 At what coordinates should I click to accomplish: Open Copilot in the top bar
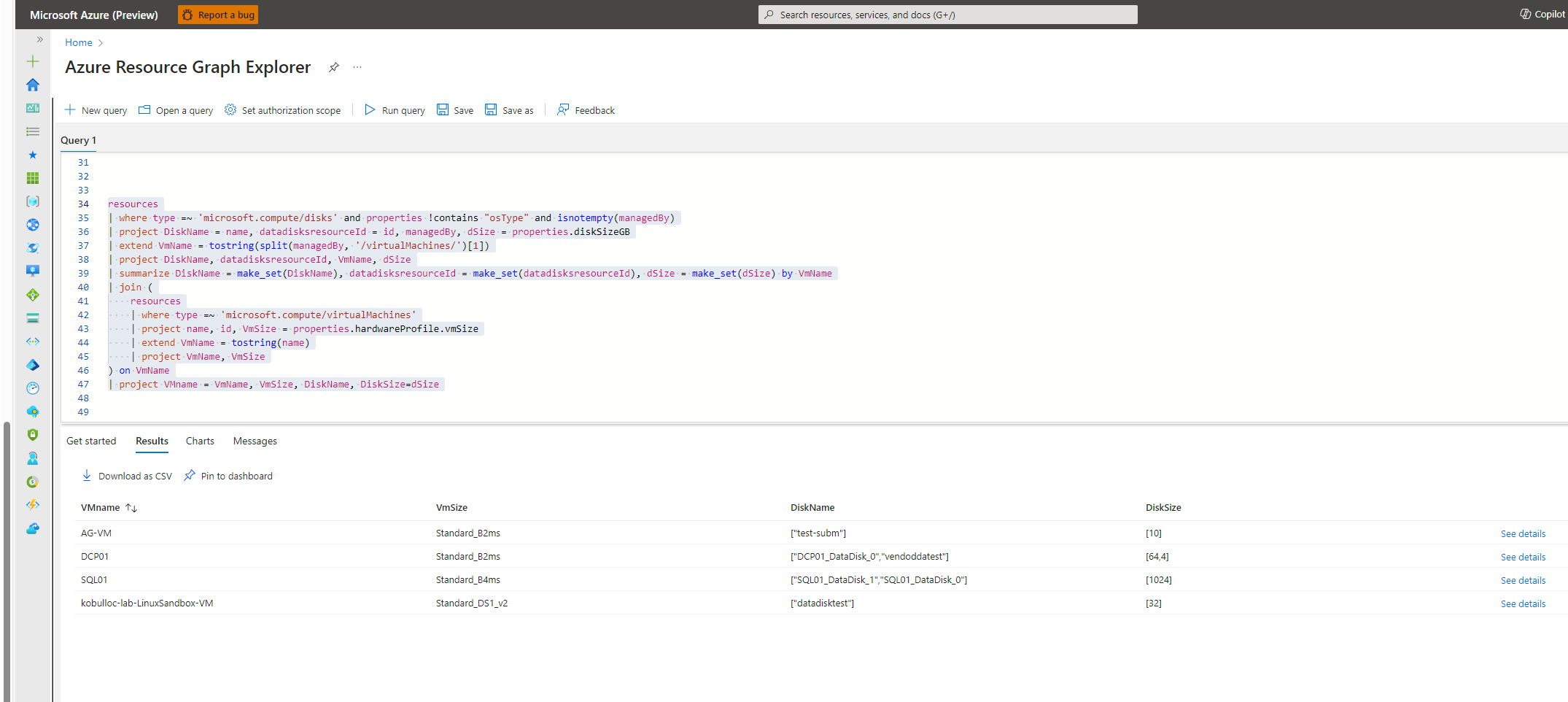[1542, 15]
